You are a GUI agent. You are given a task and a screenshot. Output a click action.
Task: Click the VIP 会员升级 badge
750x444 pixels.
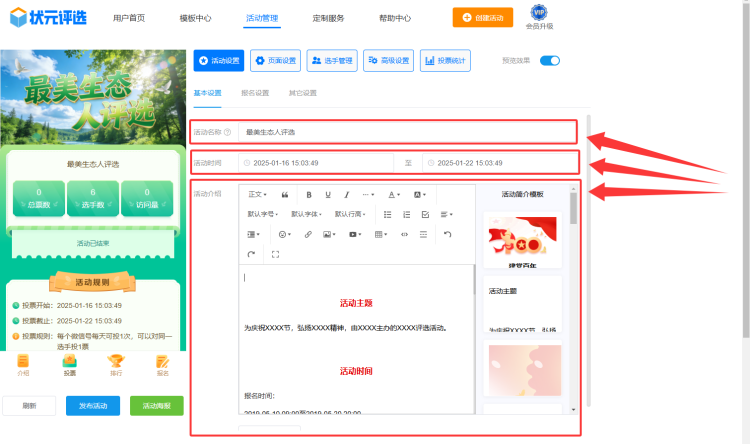click(x=539, y=18)
